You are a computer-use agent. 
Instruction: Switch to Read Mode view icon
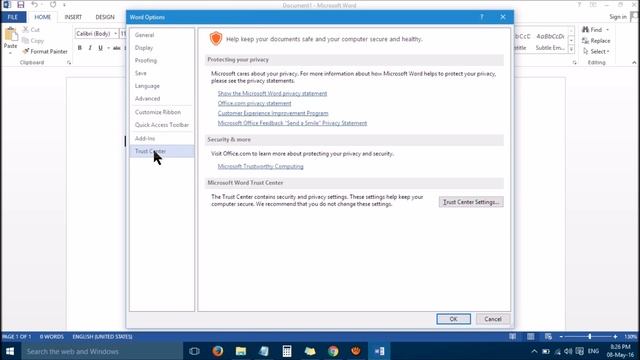tap(513, 337)
